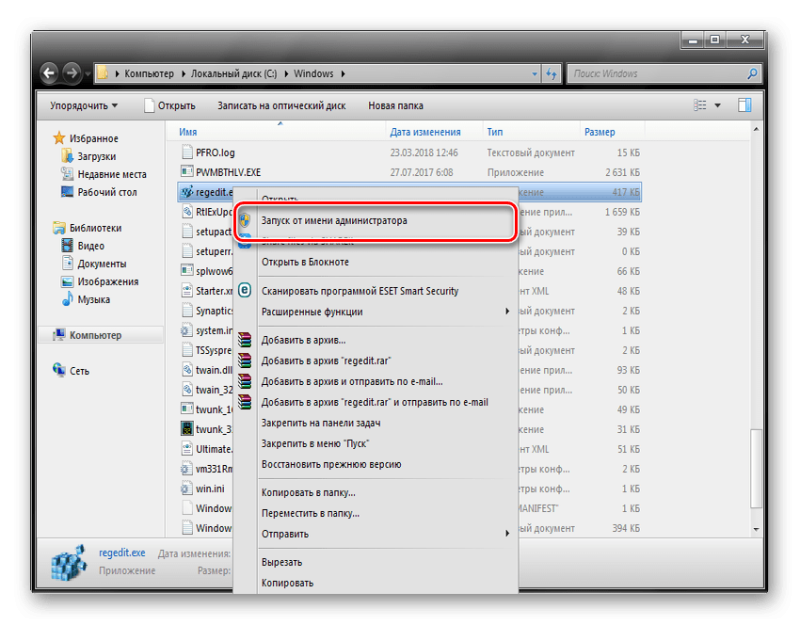The height and width of the screenshot is (625, 800).
Task: Click the Поиск: Windows search field
Action: (655, 74)
